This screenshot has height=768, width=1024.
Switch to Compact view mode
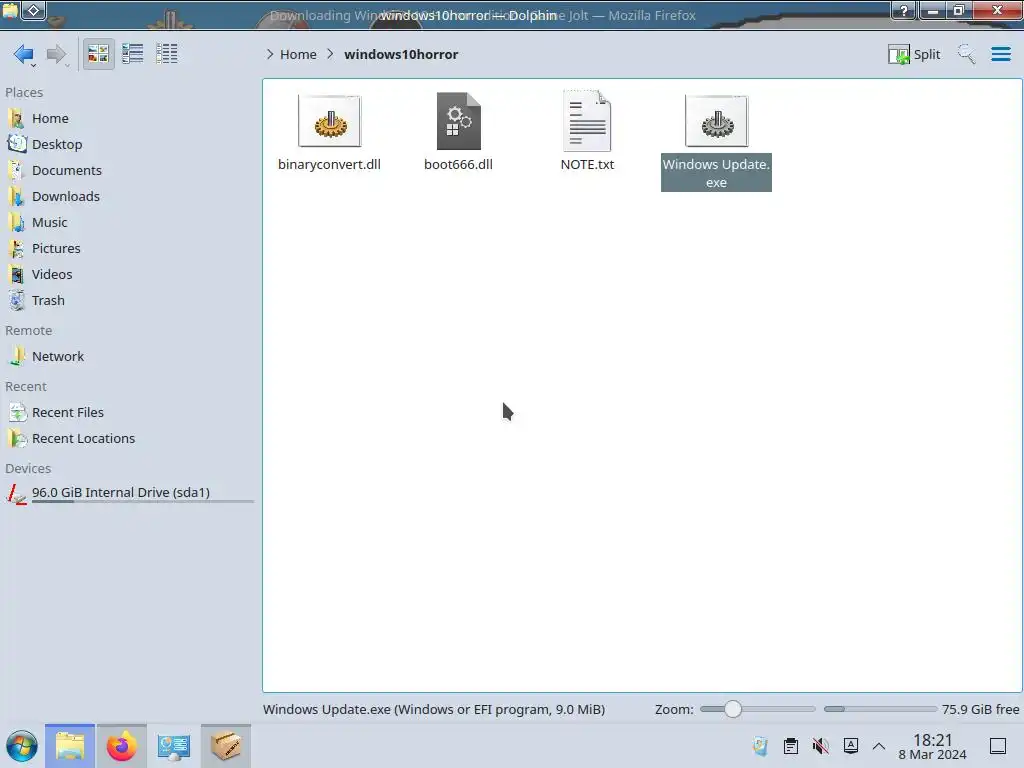coord(133,54)
